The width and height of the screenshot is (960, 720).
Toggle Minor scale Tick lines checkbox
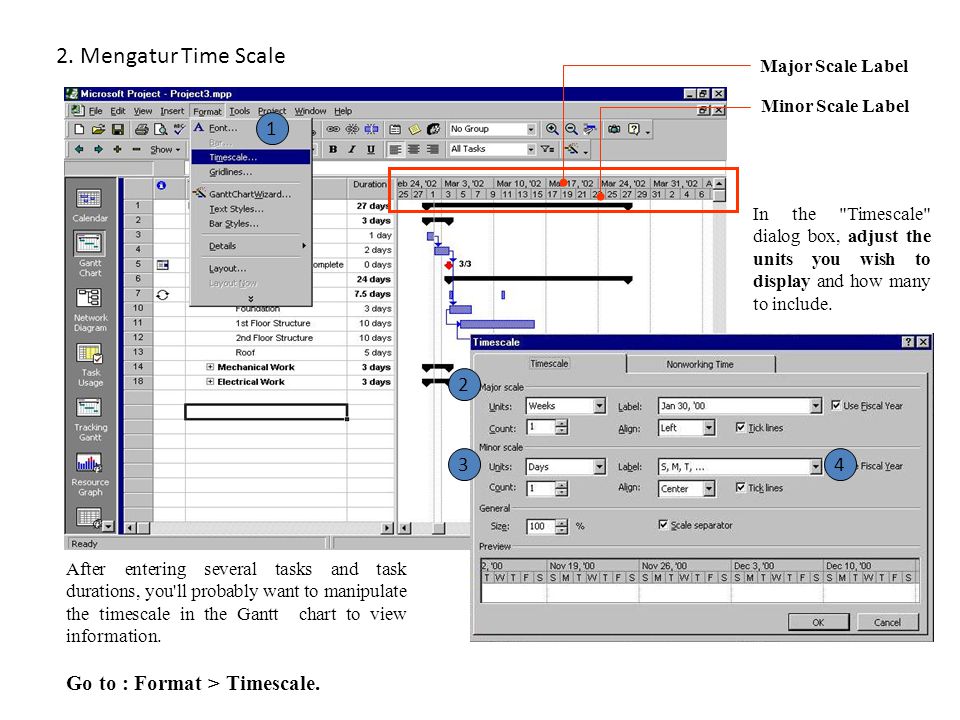click(741, 487)
